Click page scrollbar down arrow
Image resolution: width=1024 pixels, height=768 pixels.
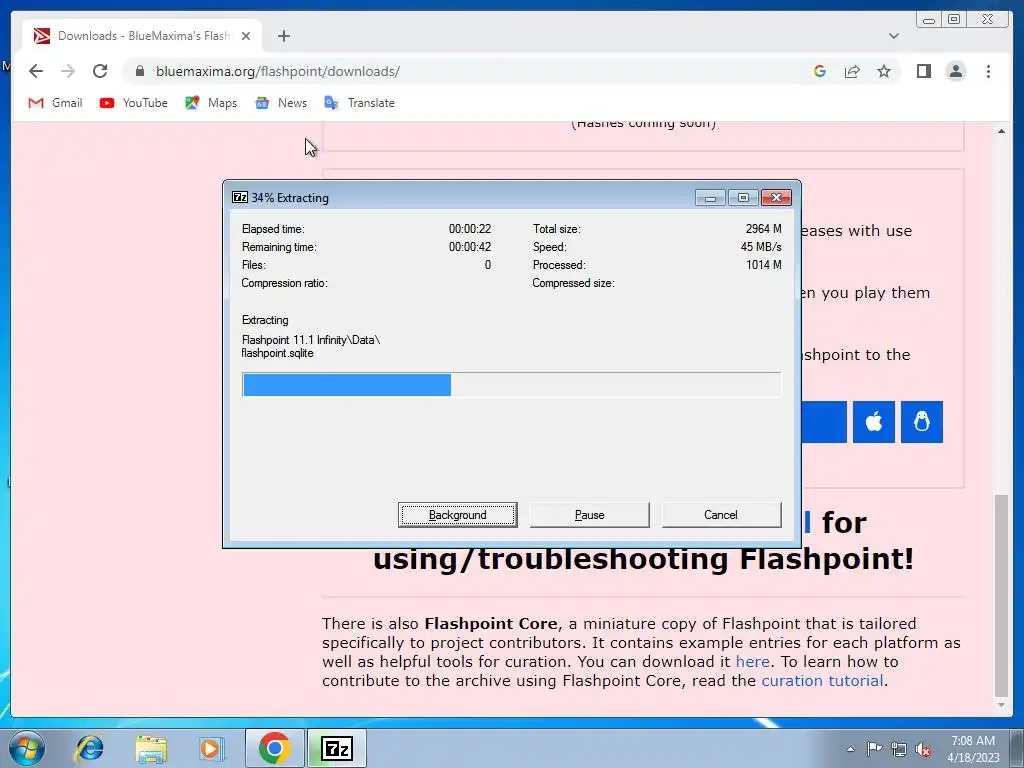(1001, 705)
